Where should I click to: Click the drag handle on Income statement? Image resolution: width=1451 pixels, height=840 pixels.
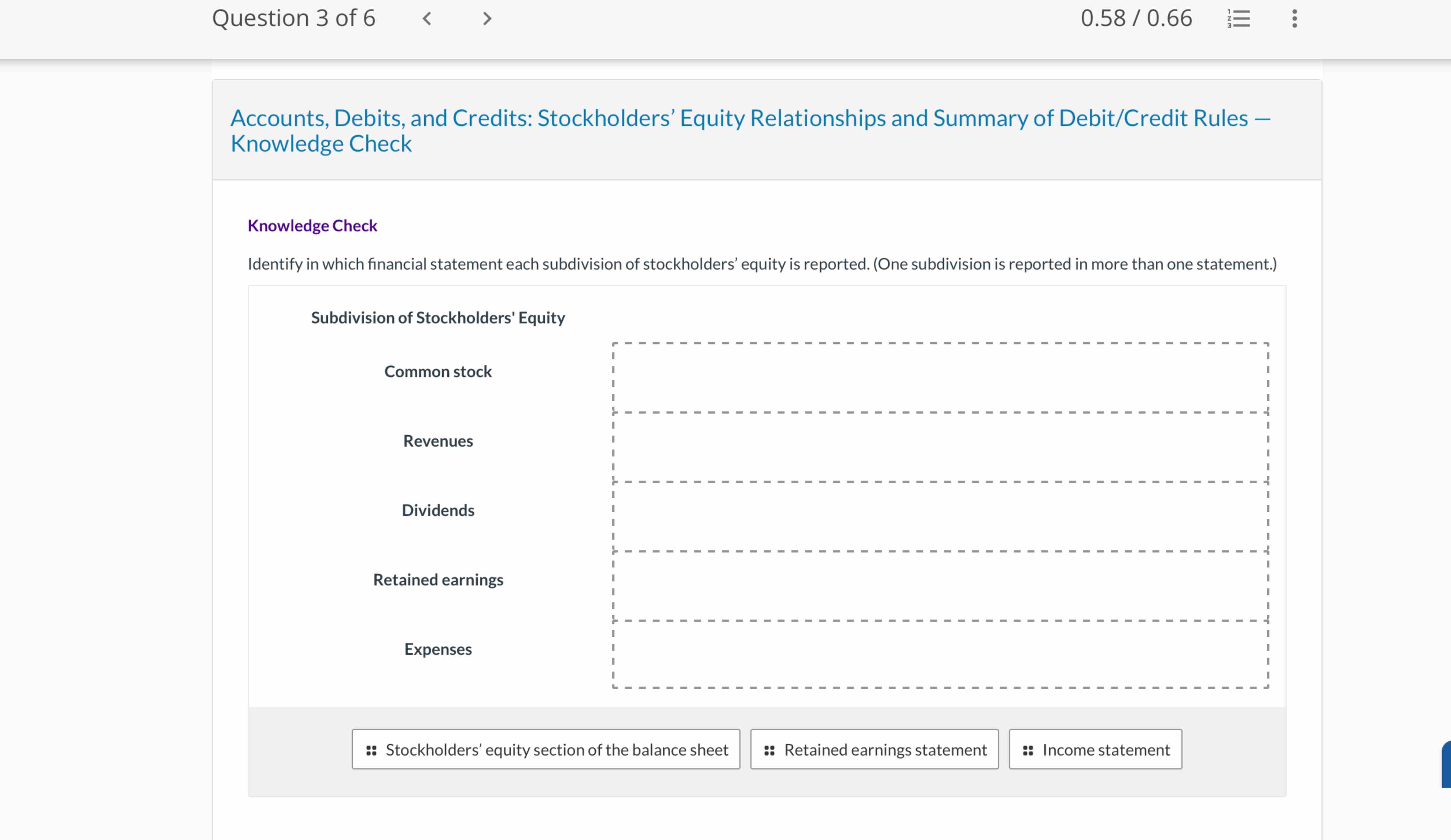[x=1028, y=750]
